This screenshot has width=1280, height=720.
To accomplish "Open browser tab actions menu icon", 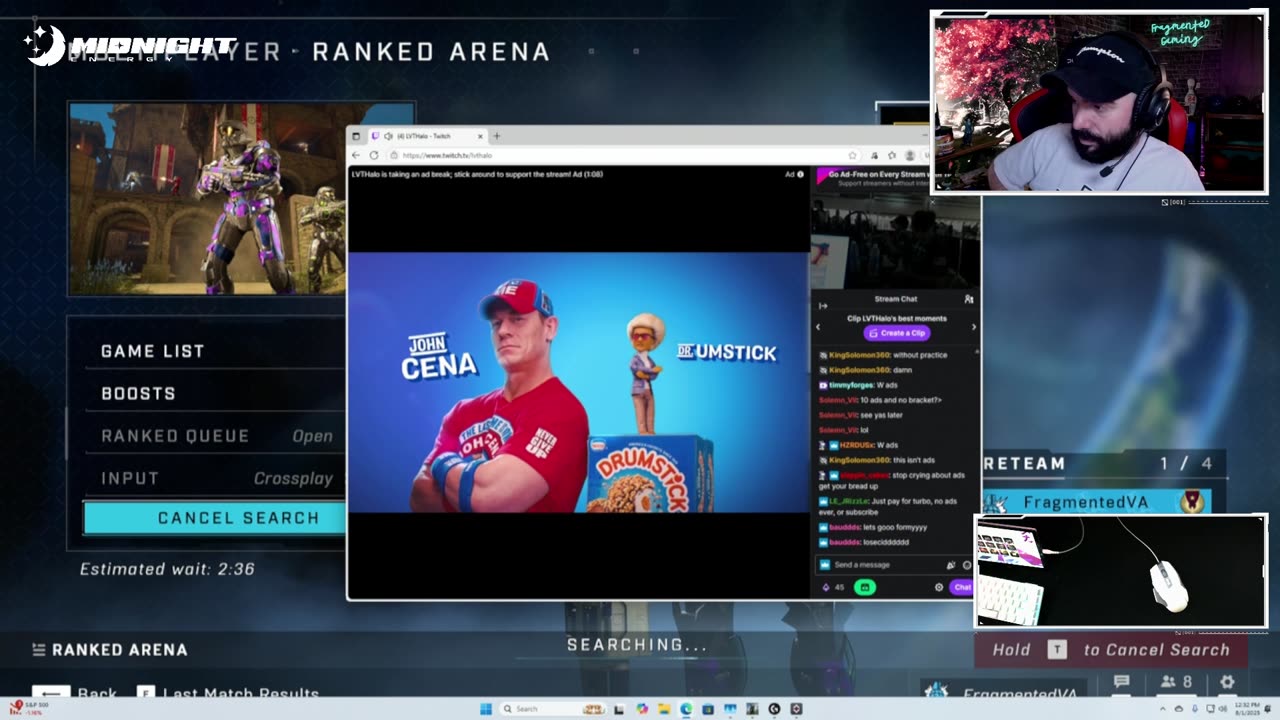I will pyautogui.click(x=356, y=136).
